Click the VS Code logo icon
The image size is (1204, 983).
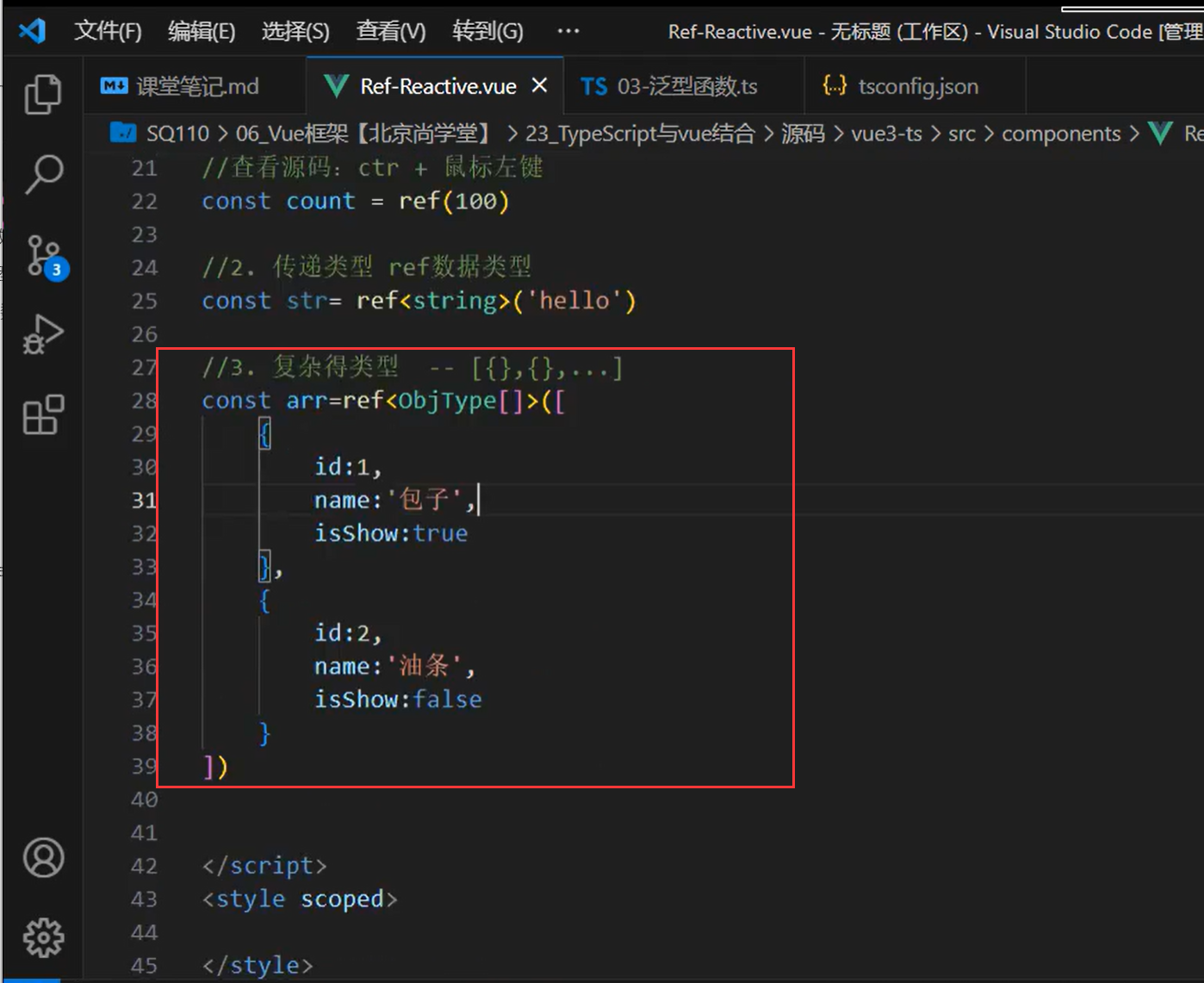click(x=32, y=31)
